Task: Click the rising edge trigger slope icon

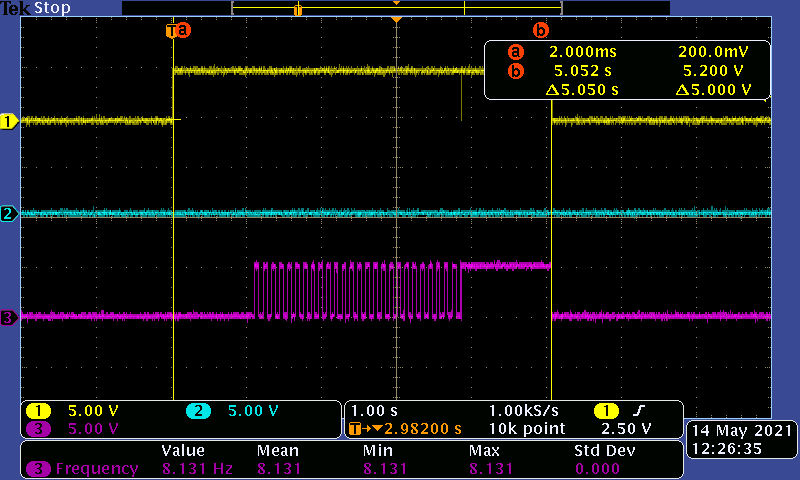Action: (x=638, y=410)
